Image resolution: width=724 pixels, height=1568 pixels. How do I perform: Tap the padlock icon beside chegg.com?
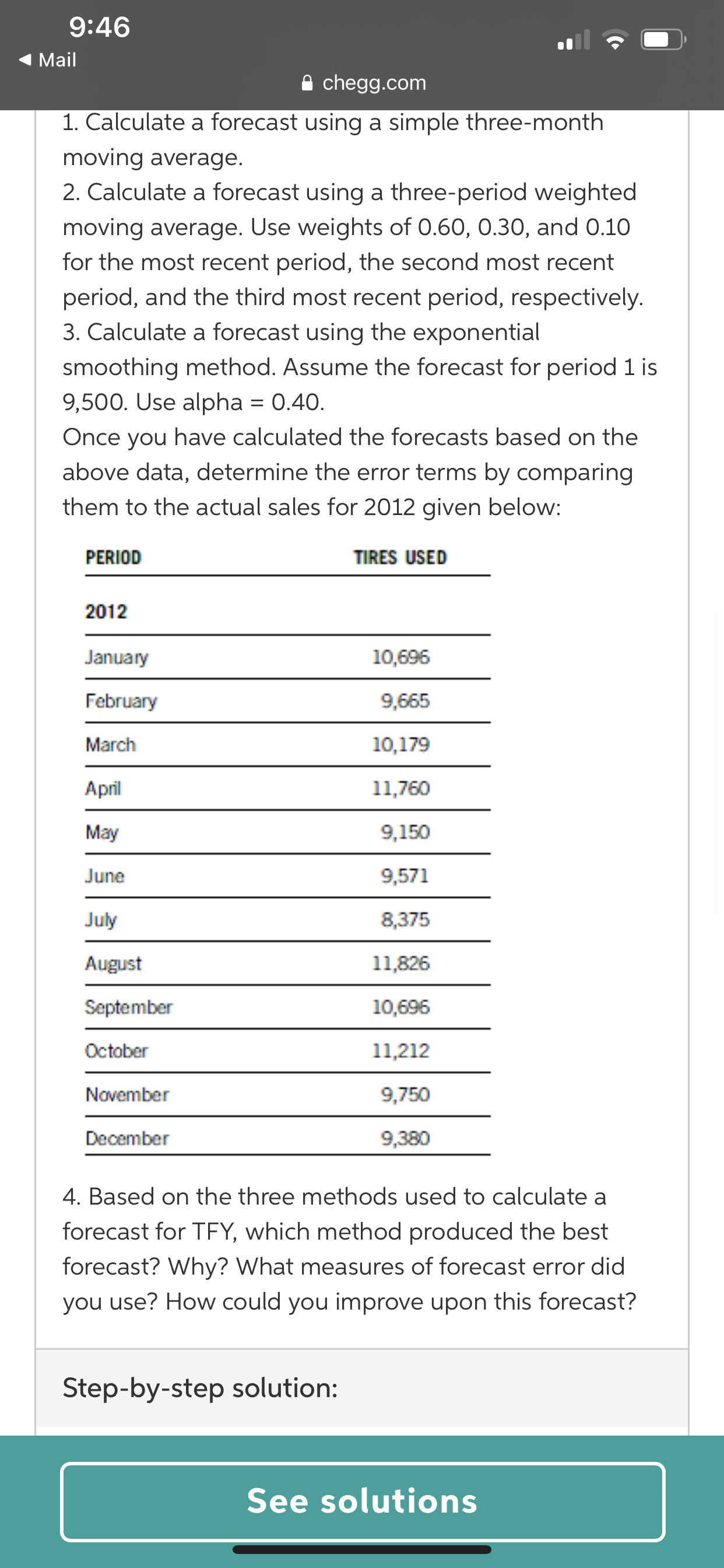click(x=308, y=82)
